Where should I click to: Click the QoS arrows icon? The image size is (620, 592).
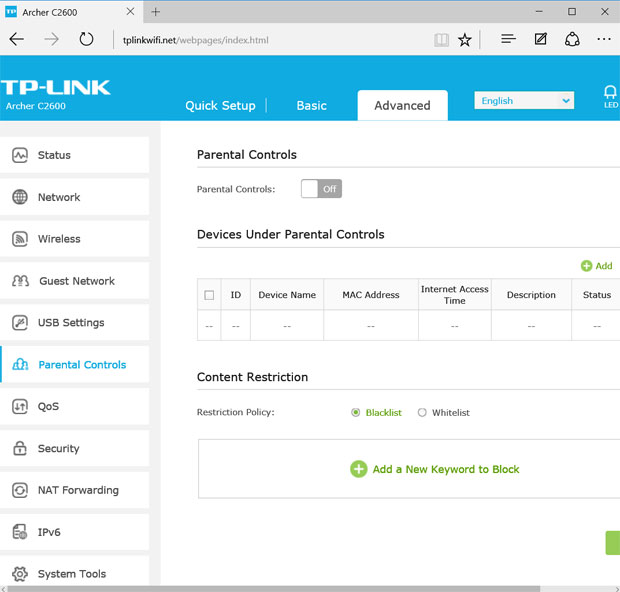(20, 407)
